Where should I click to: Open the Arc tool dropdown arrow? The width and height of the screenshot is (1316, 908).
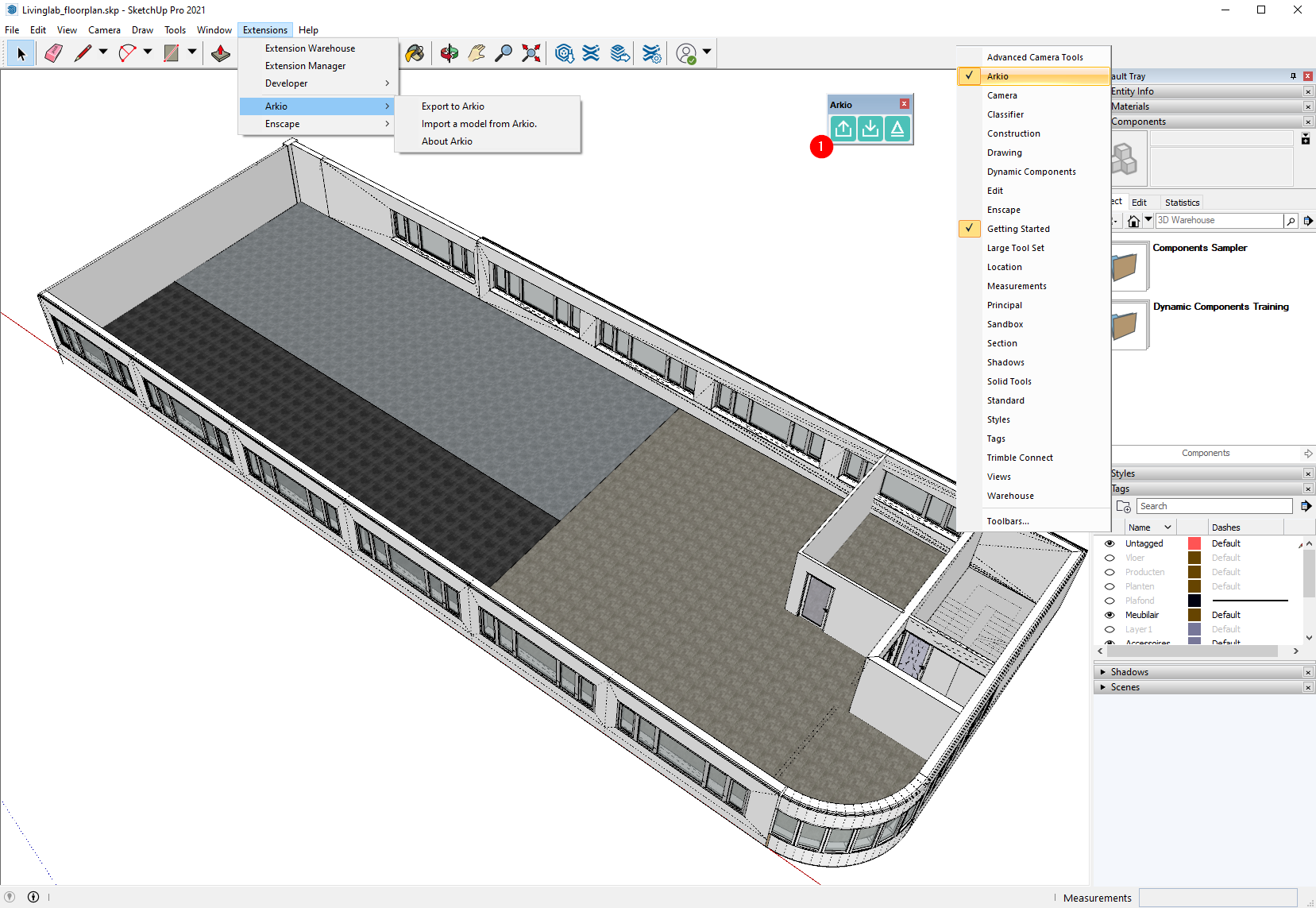(x=148, y=52)
